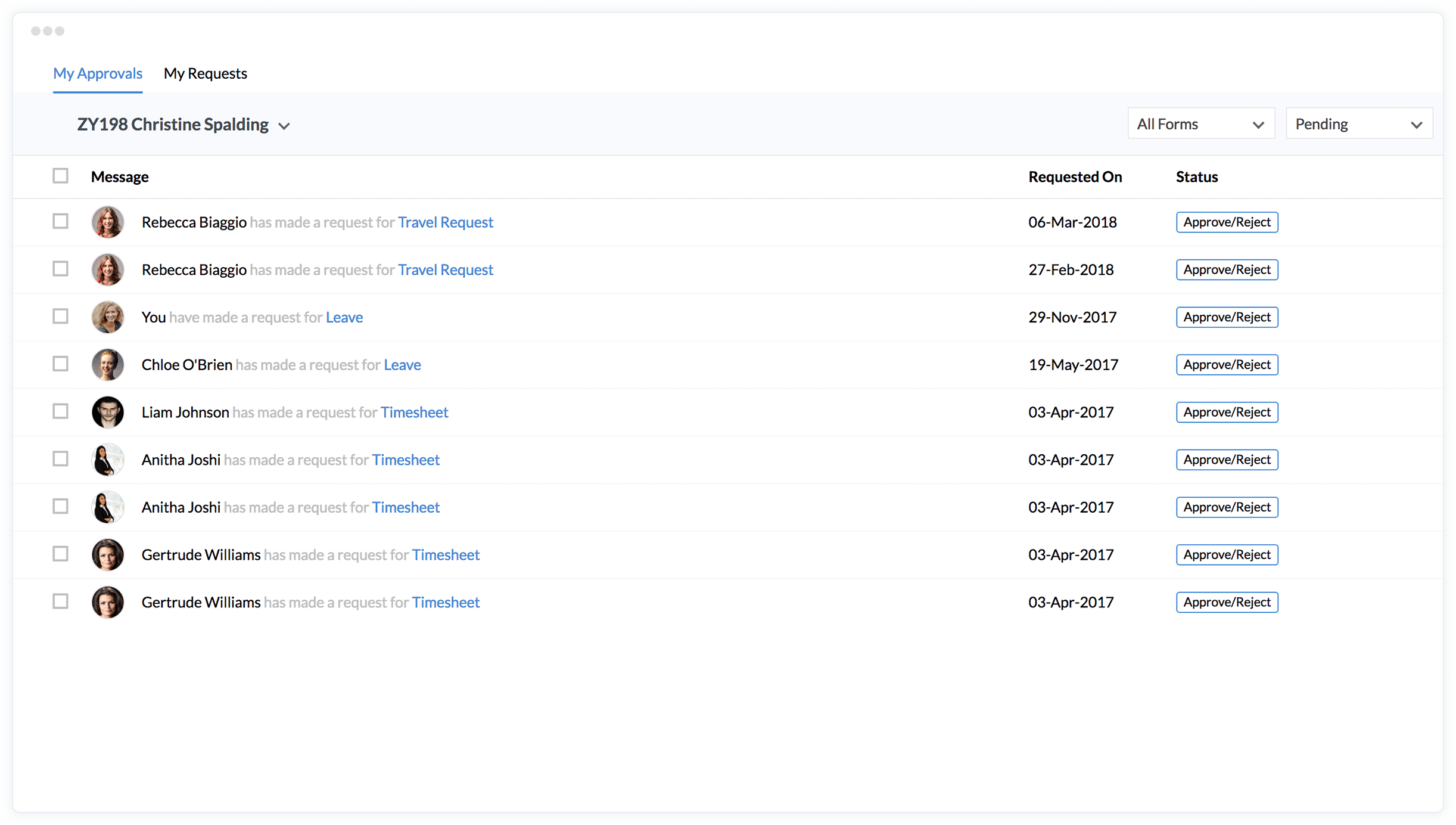
Task: Click Anitha Joshi's avatar in the first Timesheet row
Action: pos(107,460)
